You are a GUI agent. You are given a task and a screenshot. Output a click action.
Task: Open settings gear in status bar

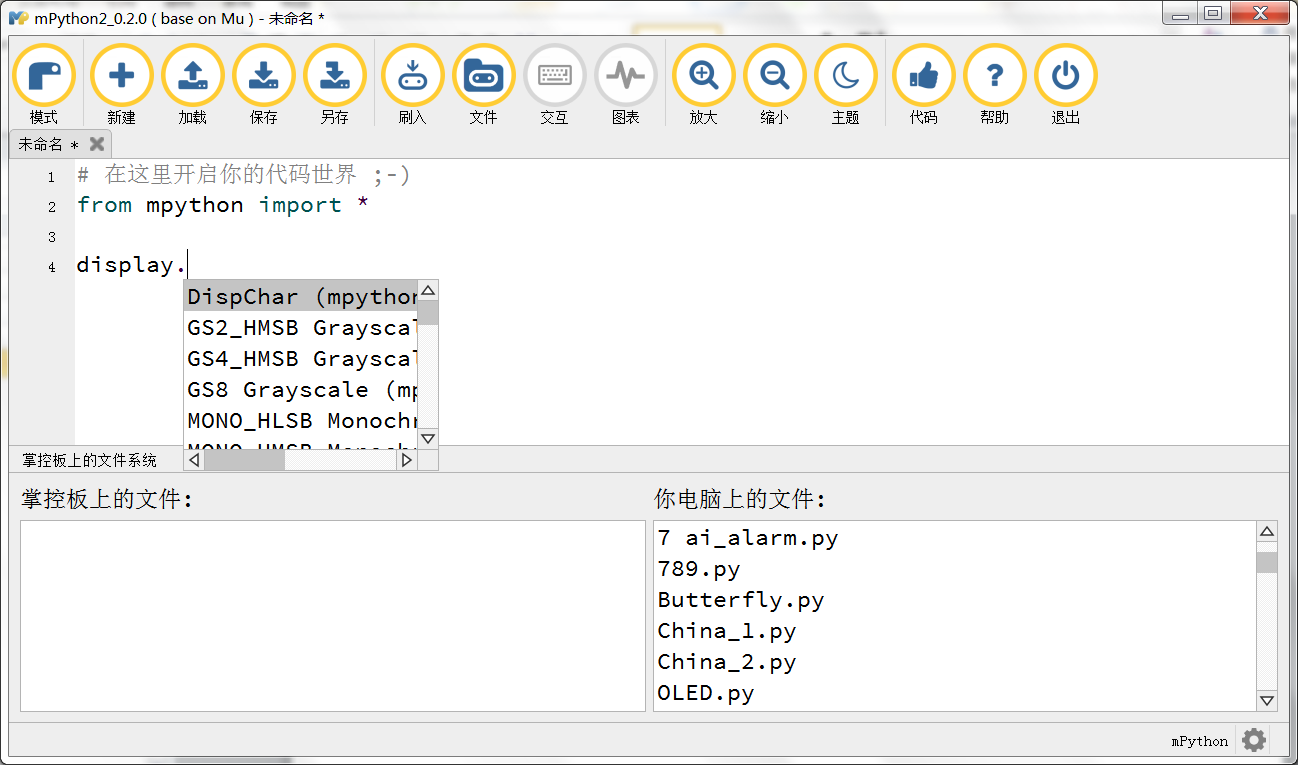[x=1254, y=740]
